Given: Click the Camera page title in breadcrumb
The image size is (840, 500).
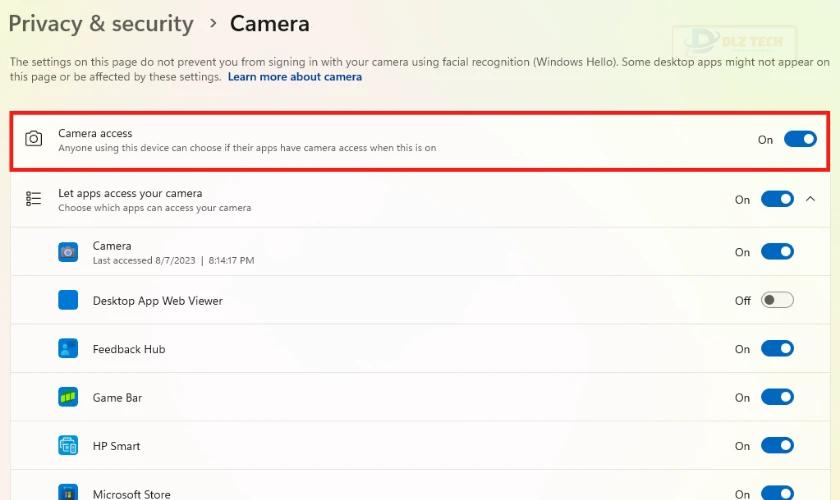Looking at the screenshot, I should [x=269, y=24].
